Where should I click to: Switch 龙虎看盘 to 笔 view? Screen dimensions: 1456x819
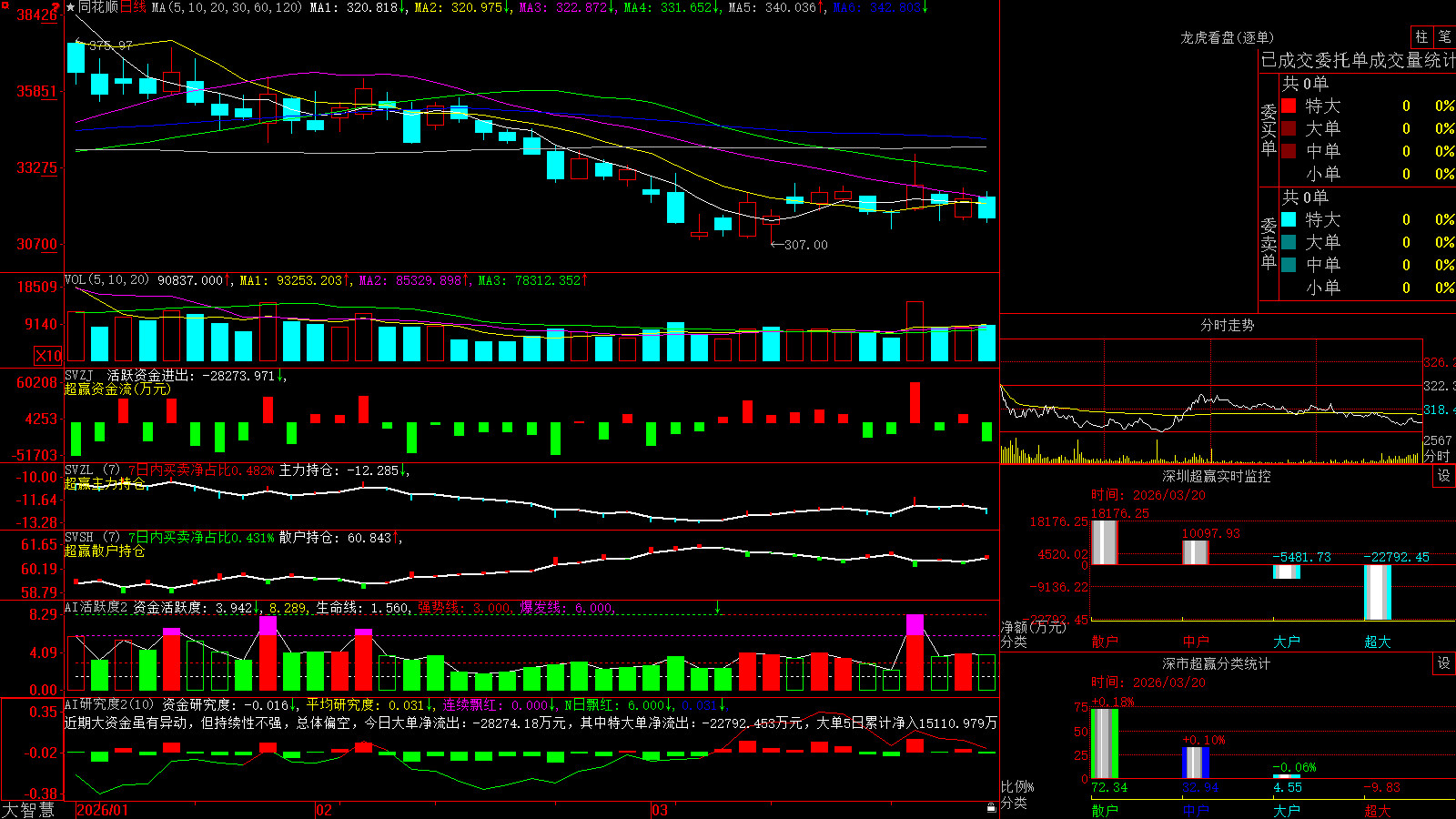pyautogui.click(x=1445, y=36)
